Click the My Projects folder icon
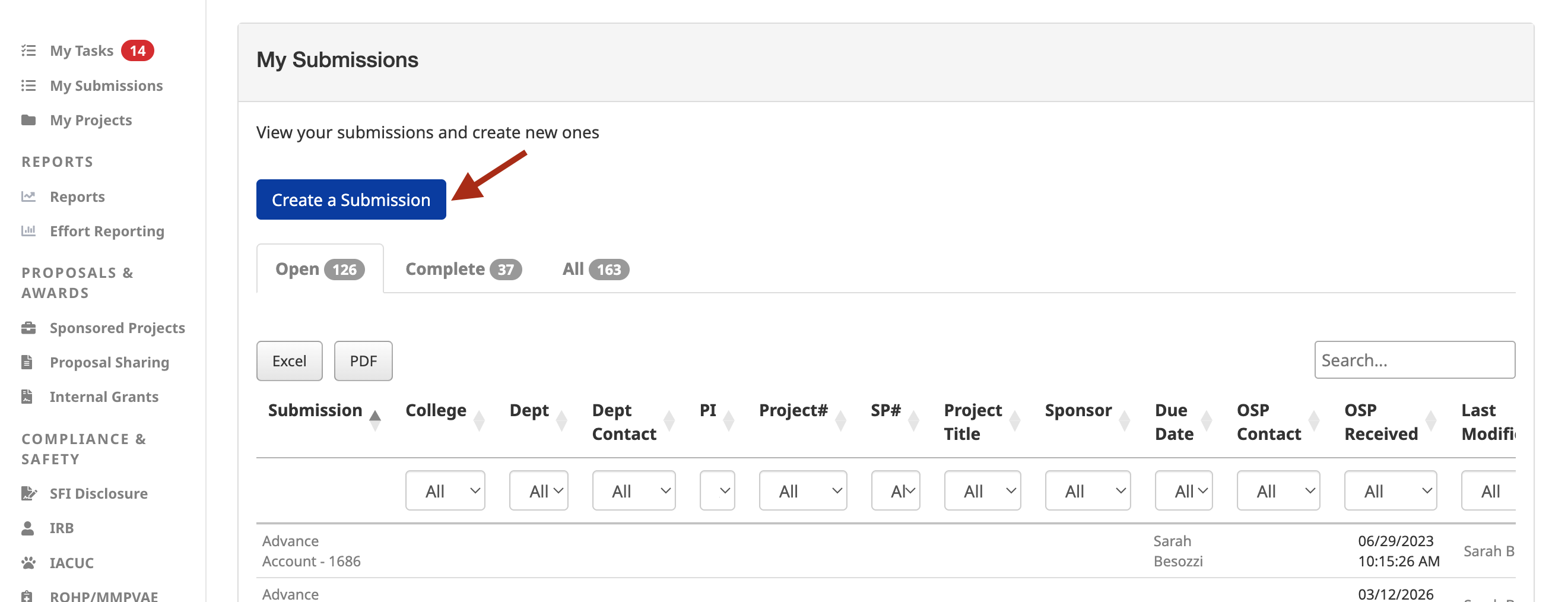 [x=28, y=120]
